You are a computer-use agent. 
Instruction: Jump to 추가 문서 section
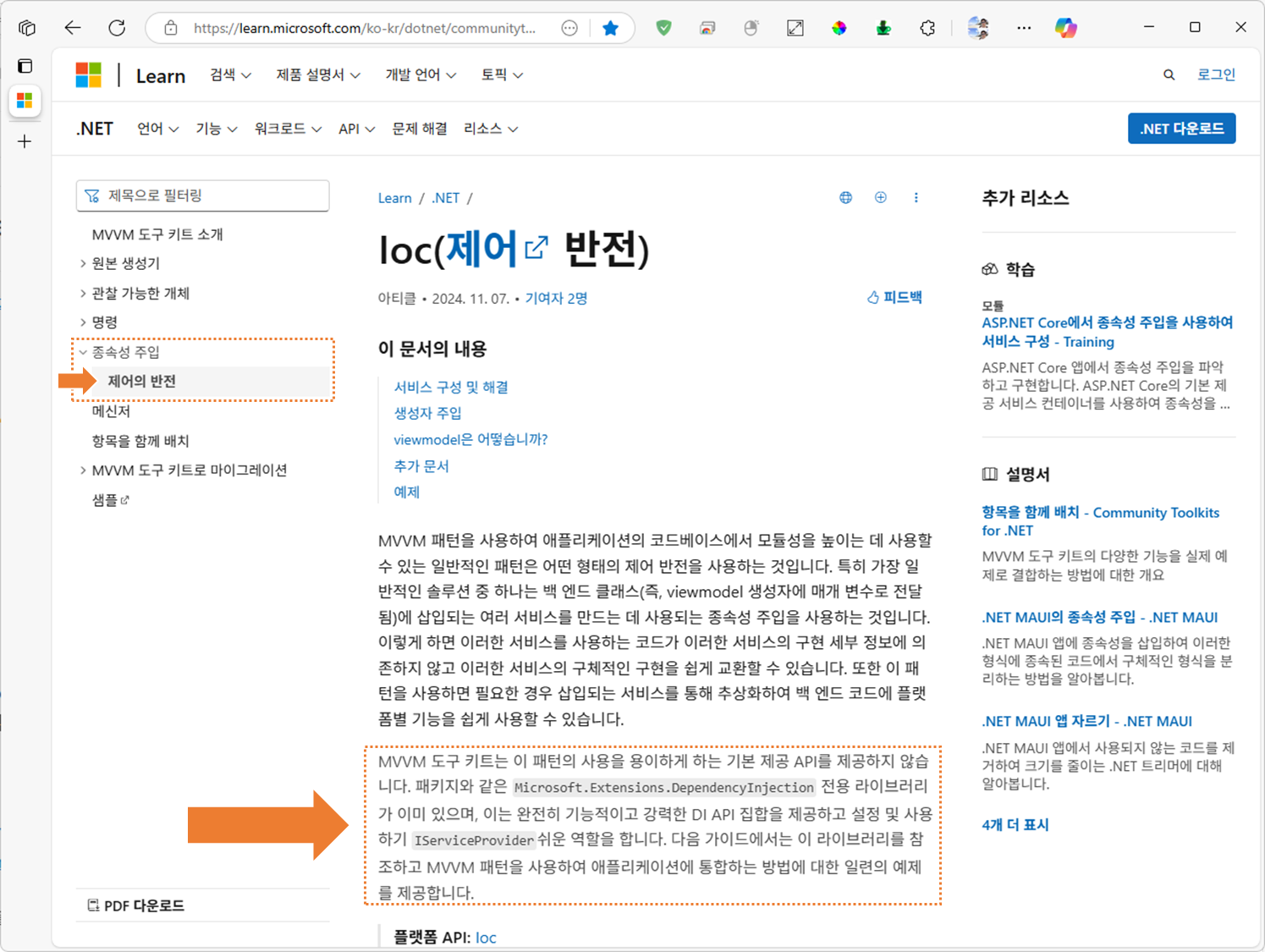click(421, 465)
